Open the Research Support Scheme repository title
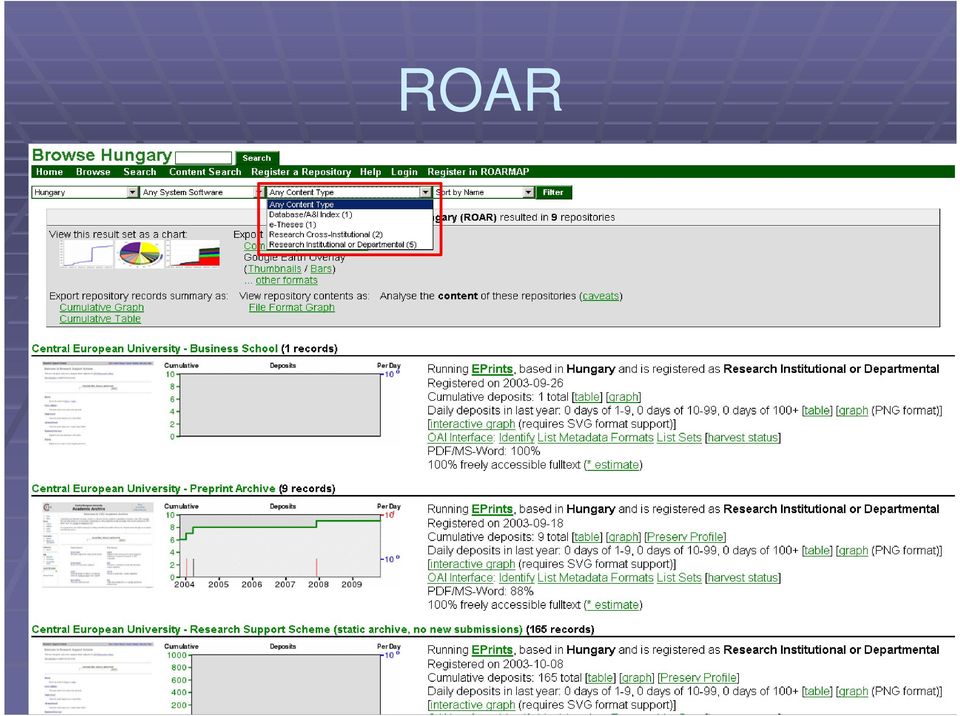Screen dimensions: 960x716 tap(277, 629)
